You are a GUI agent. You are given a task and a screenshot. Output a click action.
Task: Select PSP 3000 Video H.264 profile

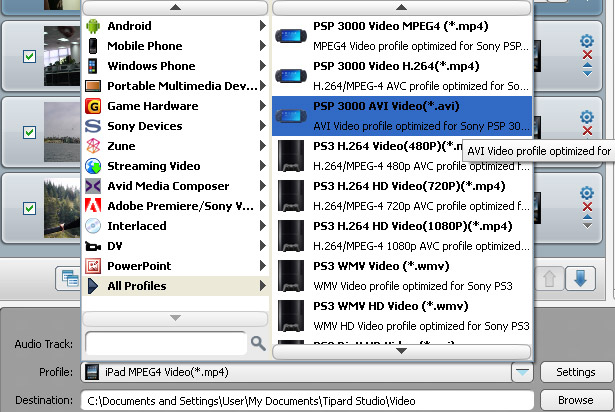pyautogui.click(x=402, y=76)
